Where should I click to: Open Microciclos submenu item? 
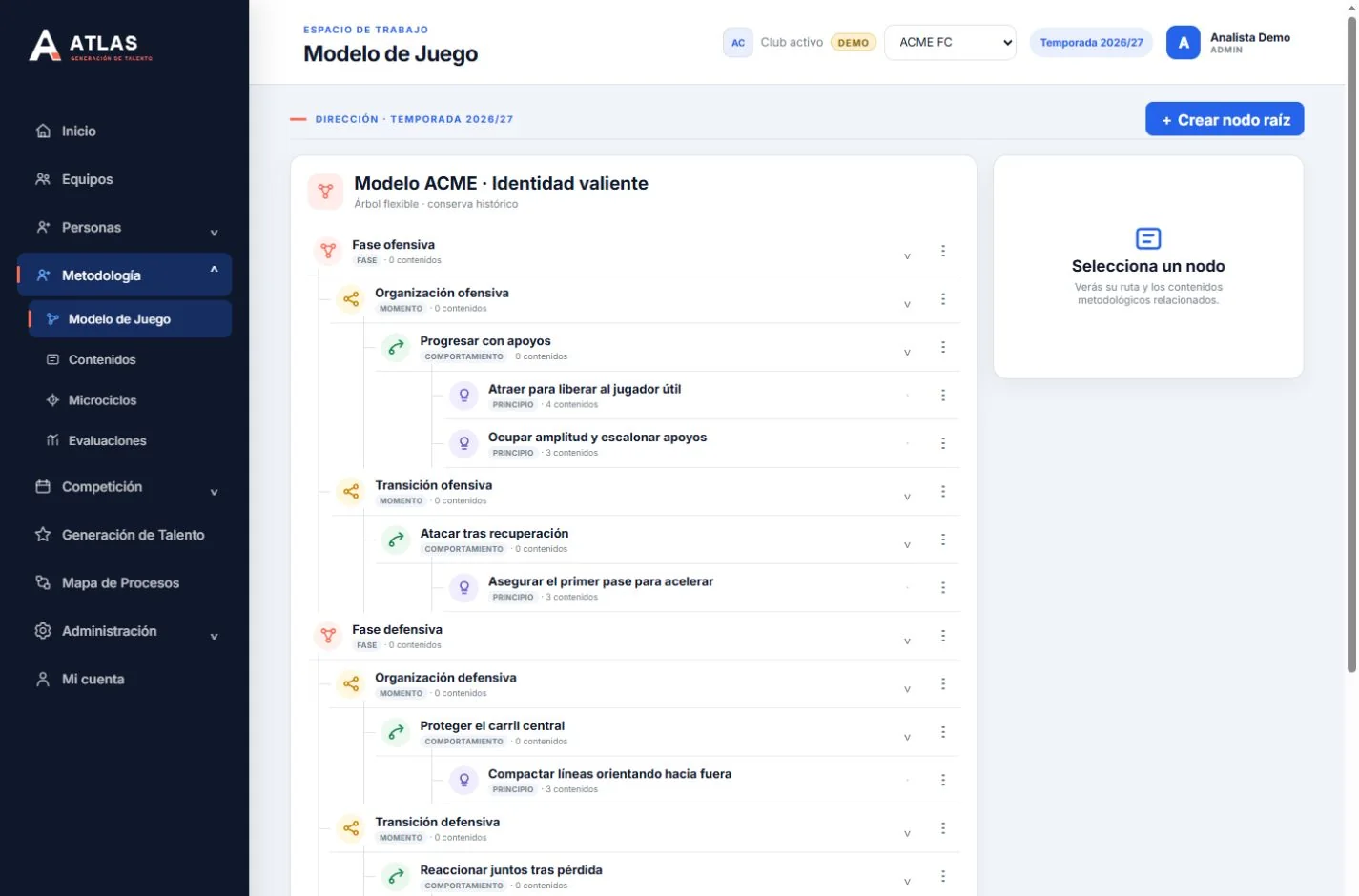130,400
